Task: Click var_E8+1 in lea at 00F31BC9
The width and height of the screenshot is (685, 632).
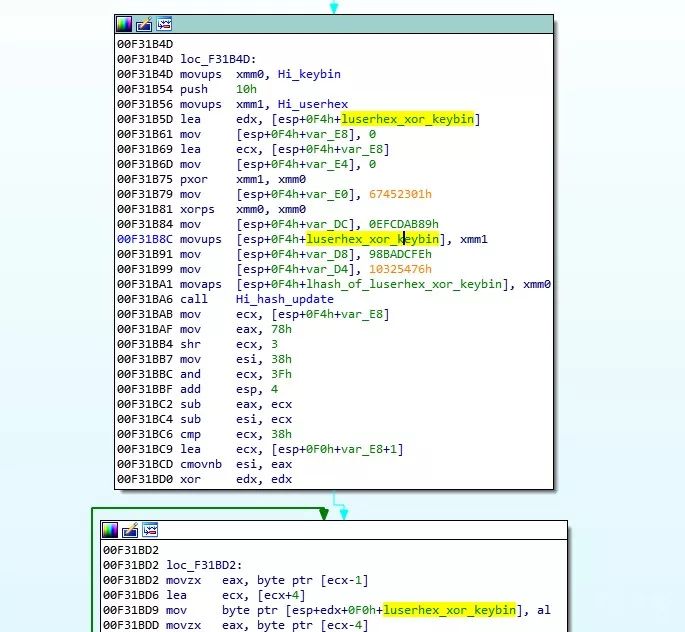Action: 369,449
